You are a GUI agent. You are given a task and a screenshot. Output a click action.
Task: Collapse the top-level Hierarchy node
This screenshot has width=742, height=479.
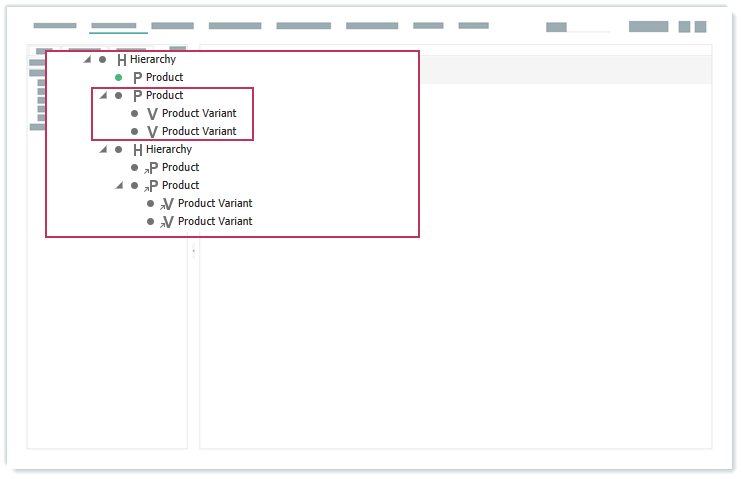tap(87, 59)
